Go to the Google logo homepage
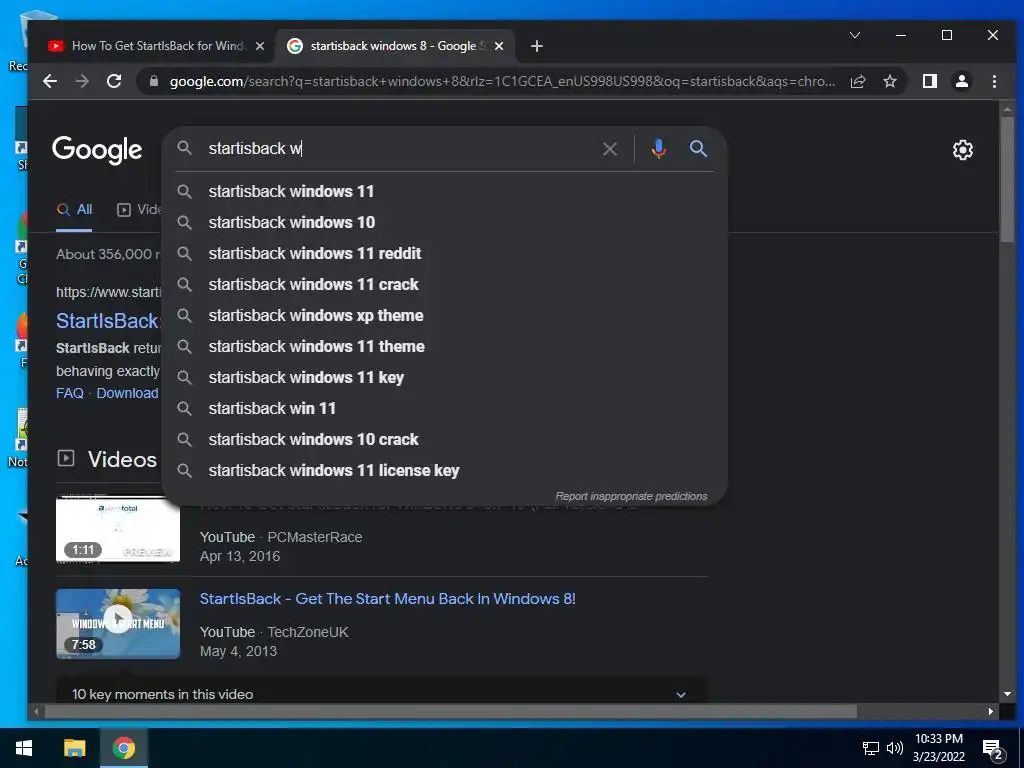The width and height of the screenshot is (1024, 768). point(97,150)
